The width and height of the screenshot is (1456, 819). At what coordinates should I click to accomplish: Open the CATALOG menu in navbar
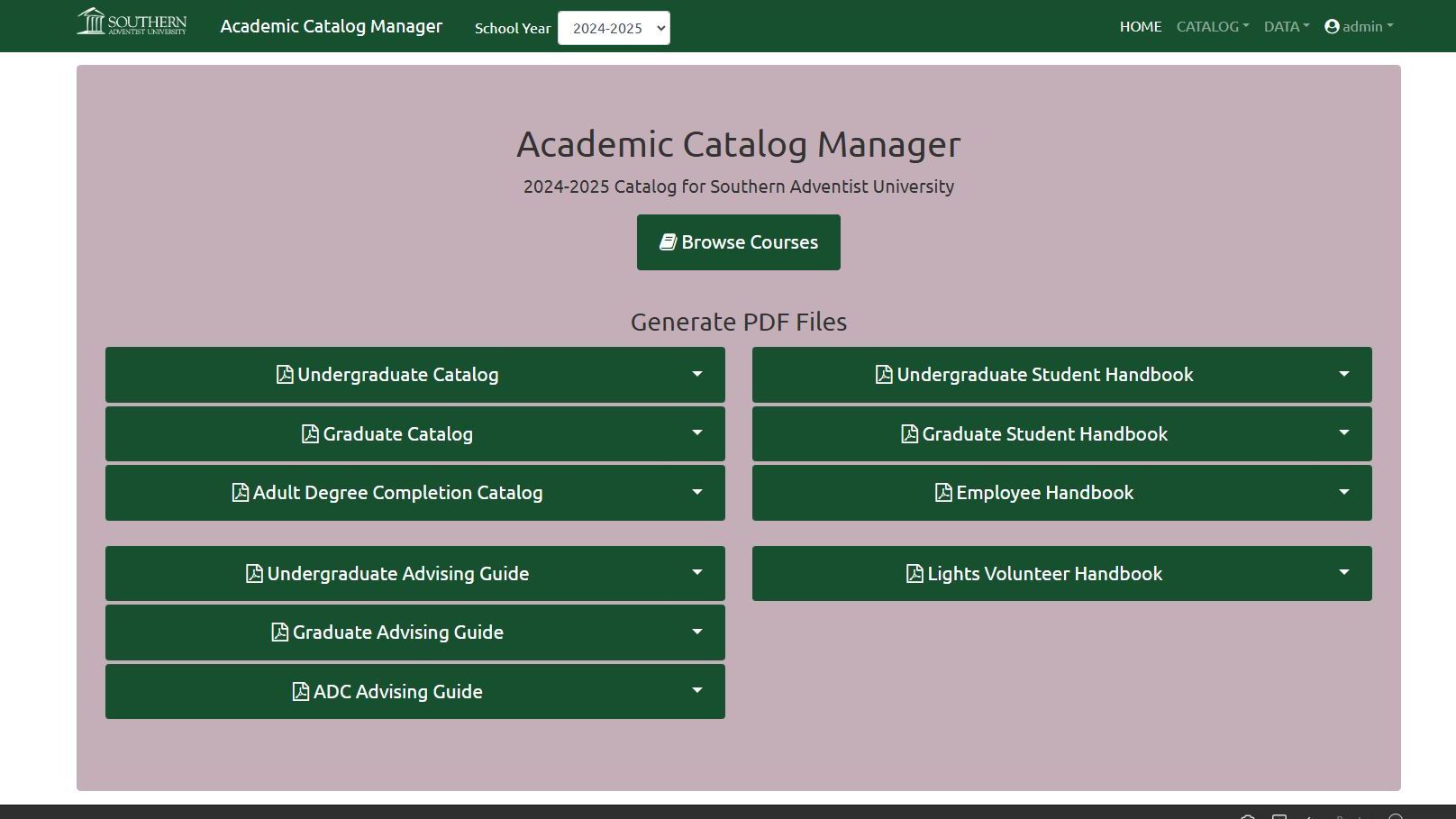tap(1212, 26)
